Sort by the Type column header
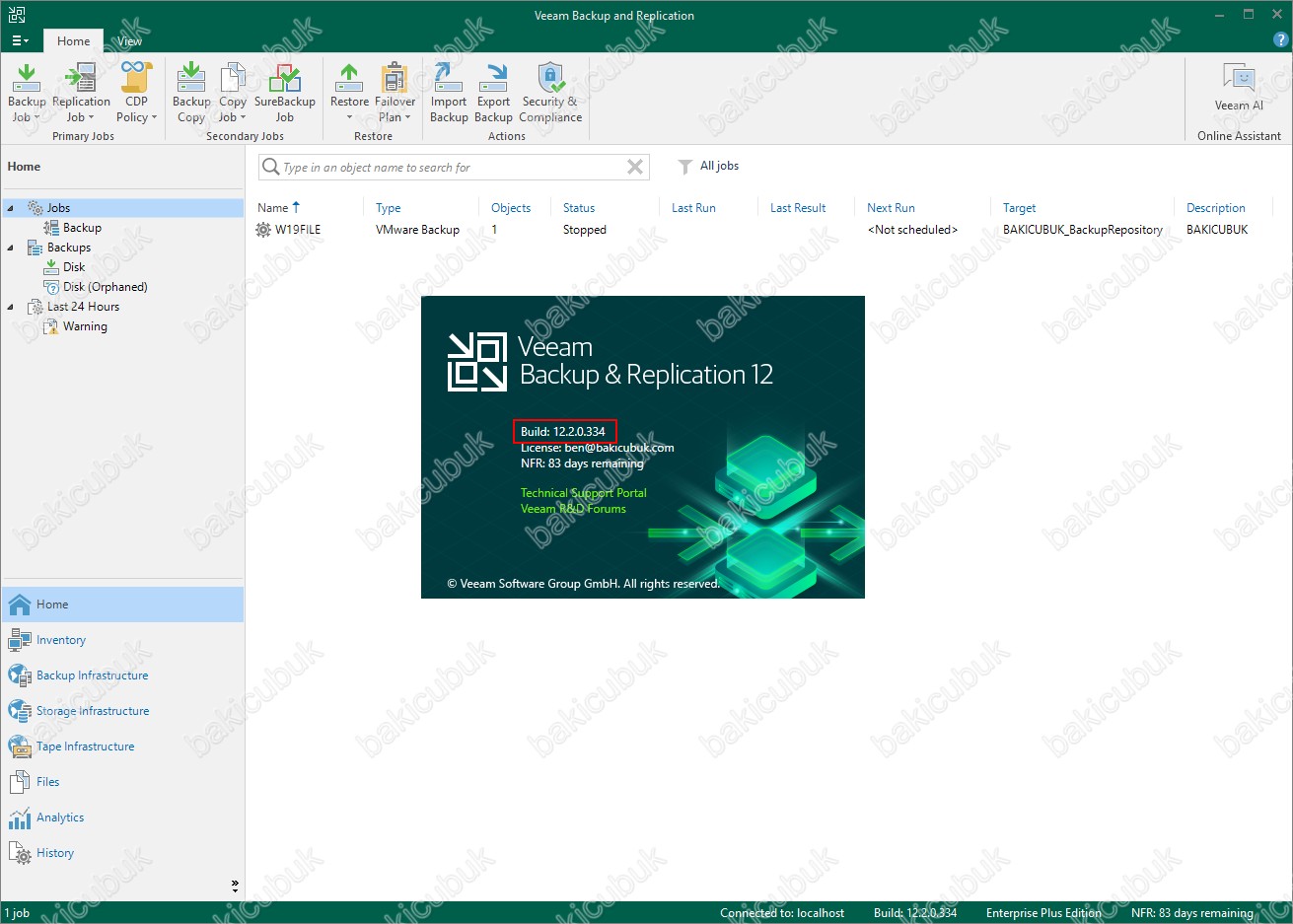The width and height of the screenshot is (1293, 924). (388, 208)
